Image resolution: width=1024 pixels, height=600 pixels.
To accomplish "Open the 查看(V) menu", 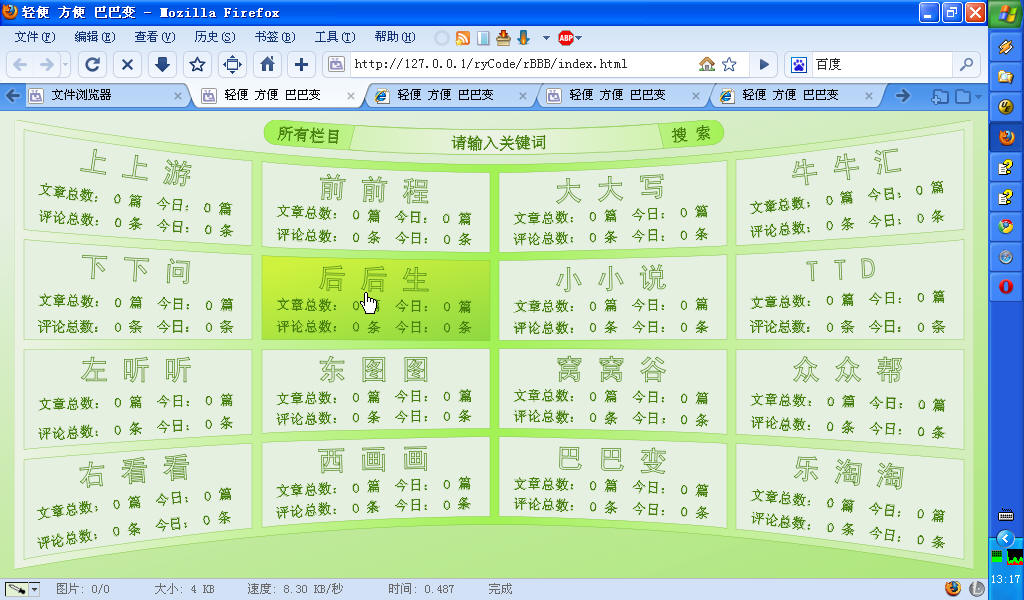I will click(x=155, y=37).
